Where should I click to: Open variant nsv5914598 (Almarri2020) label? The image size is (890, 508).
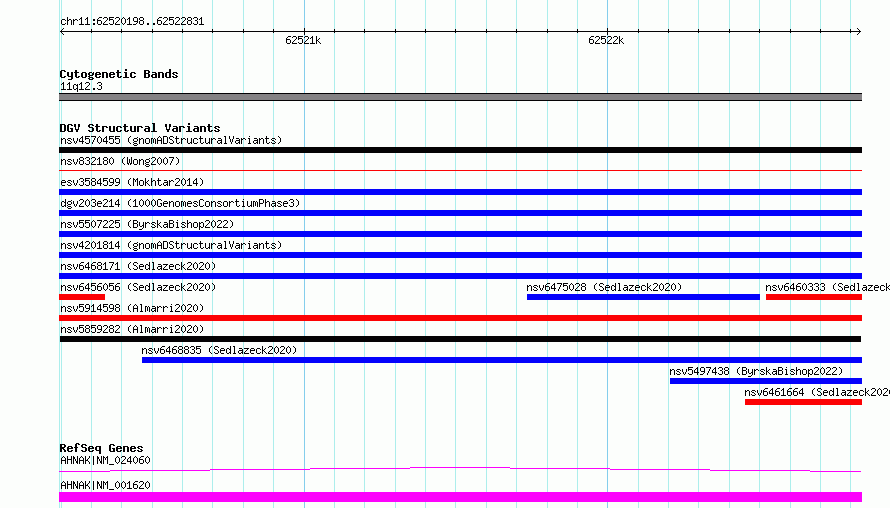(132, 308)
